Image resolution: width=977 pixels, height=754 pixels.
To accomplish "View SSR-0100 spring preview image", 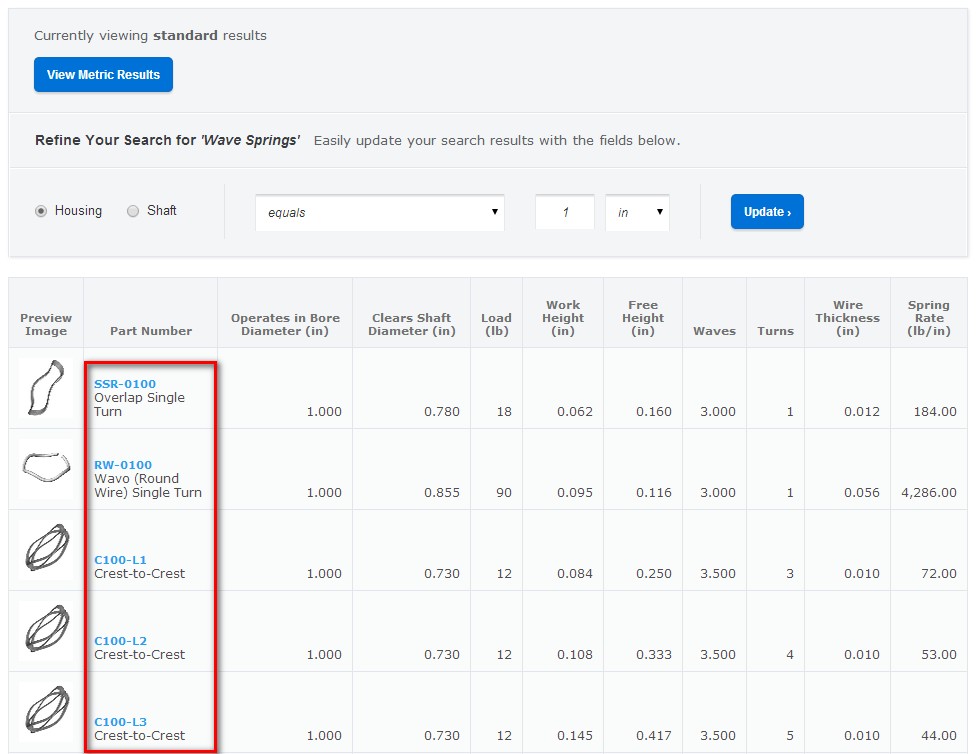I will (x=46, y=388).
